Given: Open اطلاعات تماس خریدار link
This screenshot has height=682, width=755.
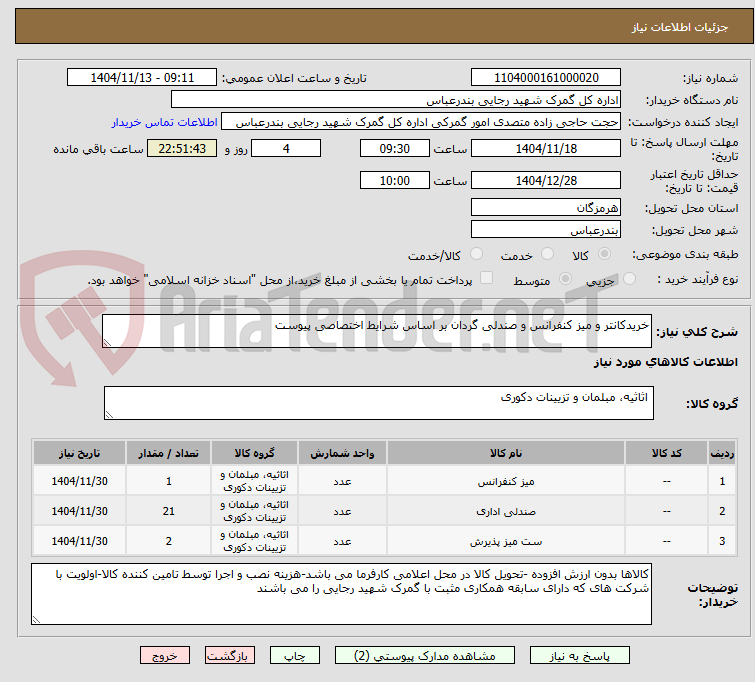Looking at the screenshot, I should point(165,122).
